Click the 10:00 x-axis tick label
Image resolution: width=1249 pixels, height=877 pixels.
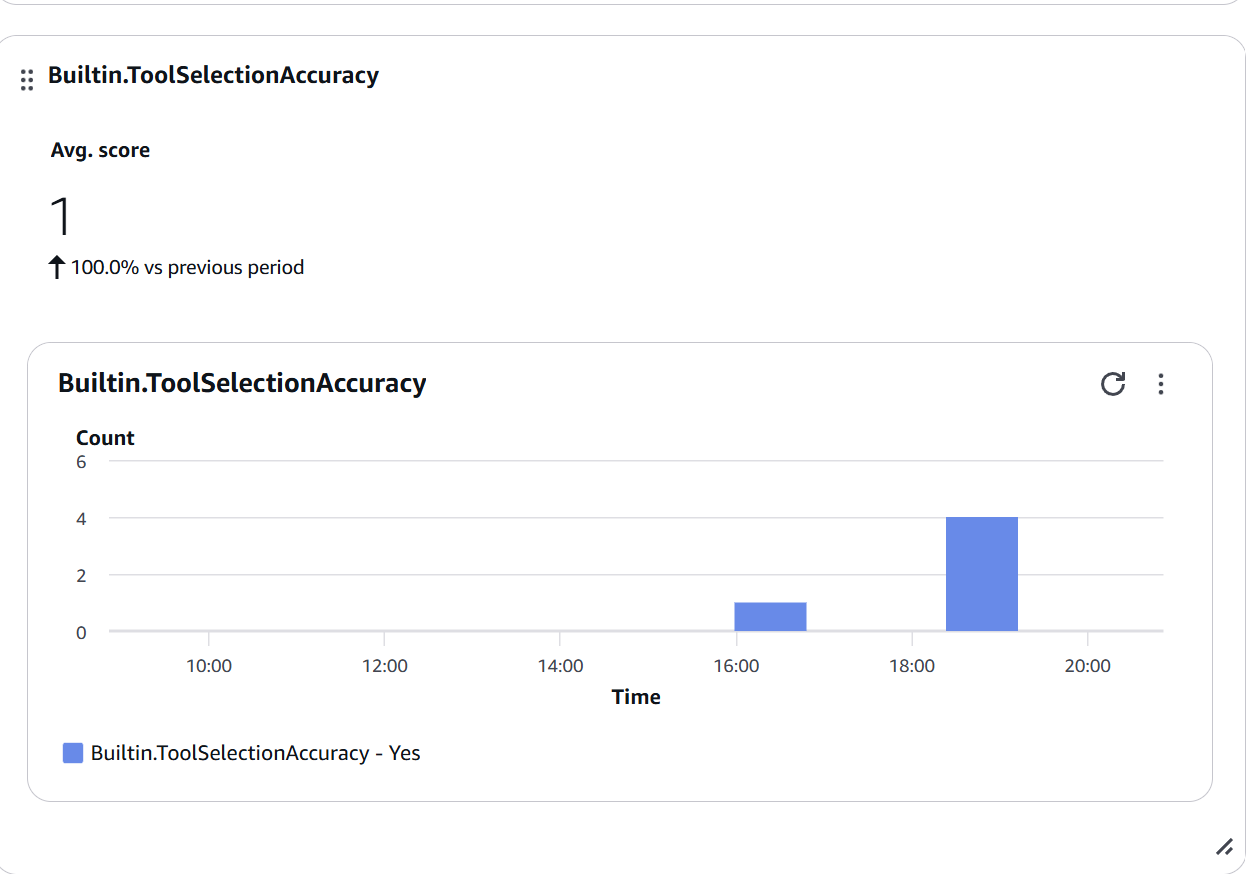(209, 666)
